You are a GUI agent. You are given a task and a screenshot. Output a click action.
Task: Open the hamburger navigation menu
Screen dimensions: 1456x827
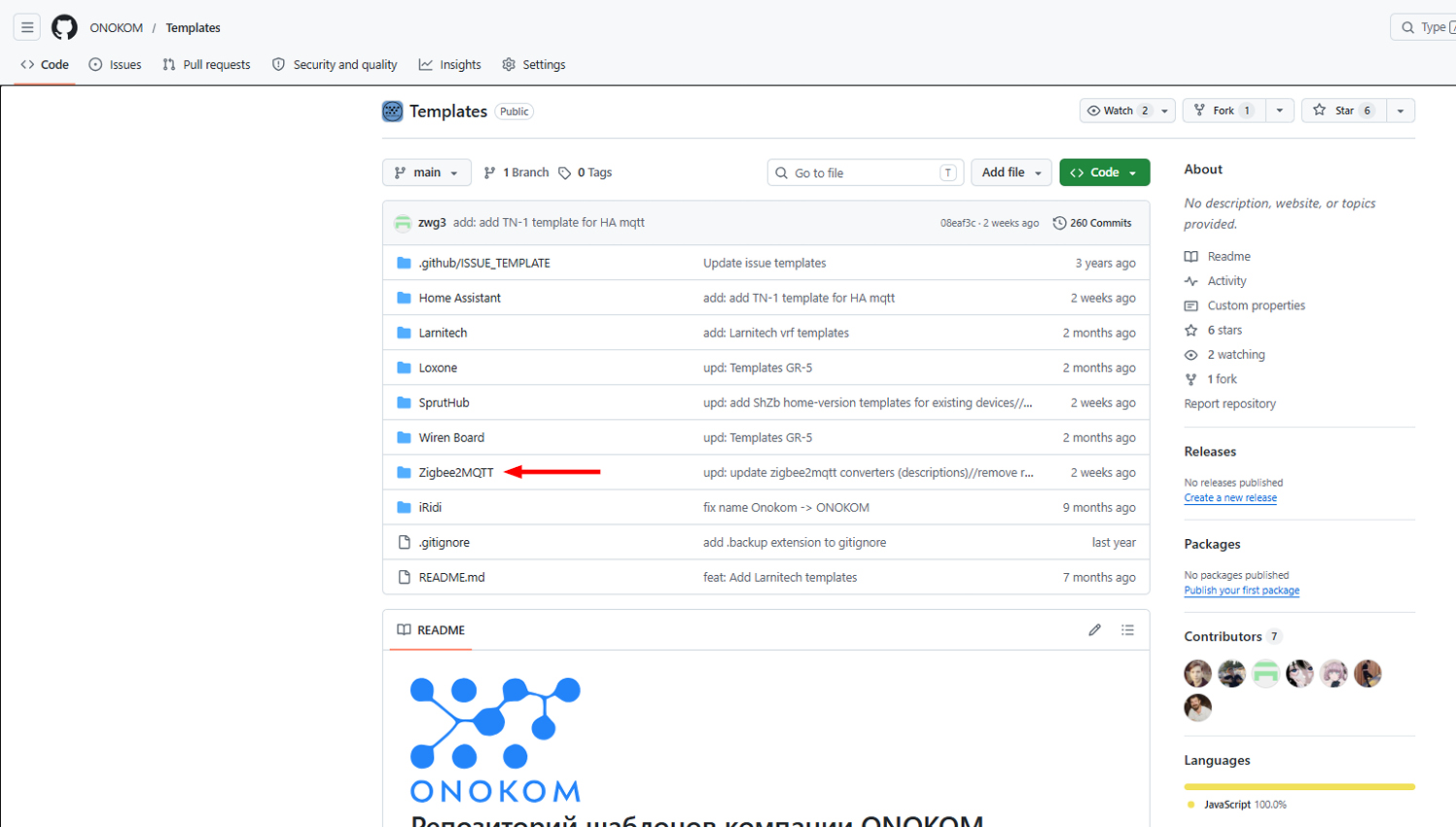coord(27,27)
